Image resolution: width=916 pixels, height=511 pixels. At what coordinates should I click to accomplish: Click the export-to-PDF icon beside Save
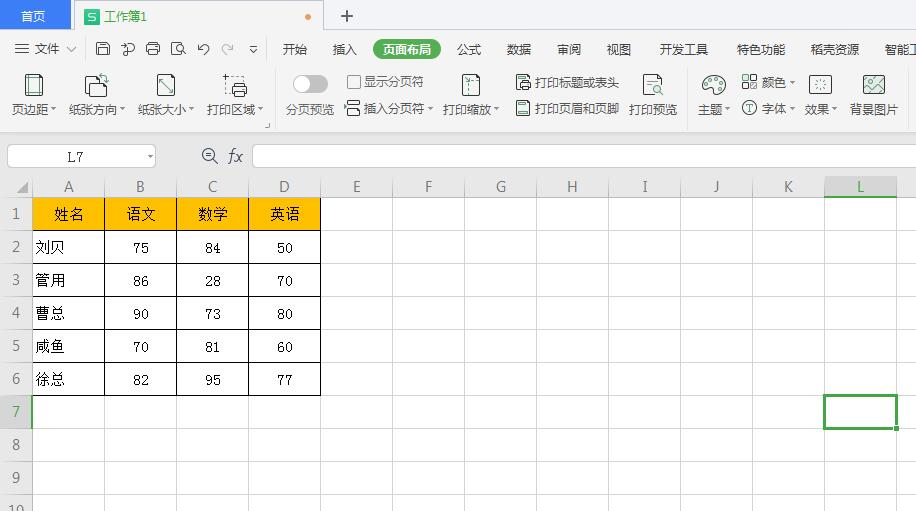coord(128,49)
